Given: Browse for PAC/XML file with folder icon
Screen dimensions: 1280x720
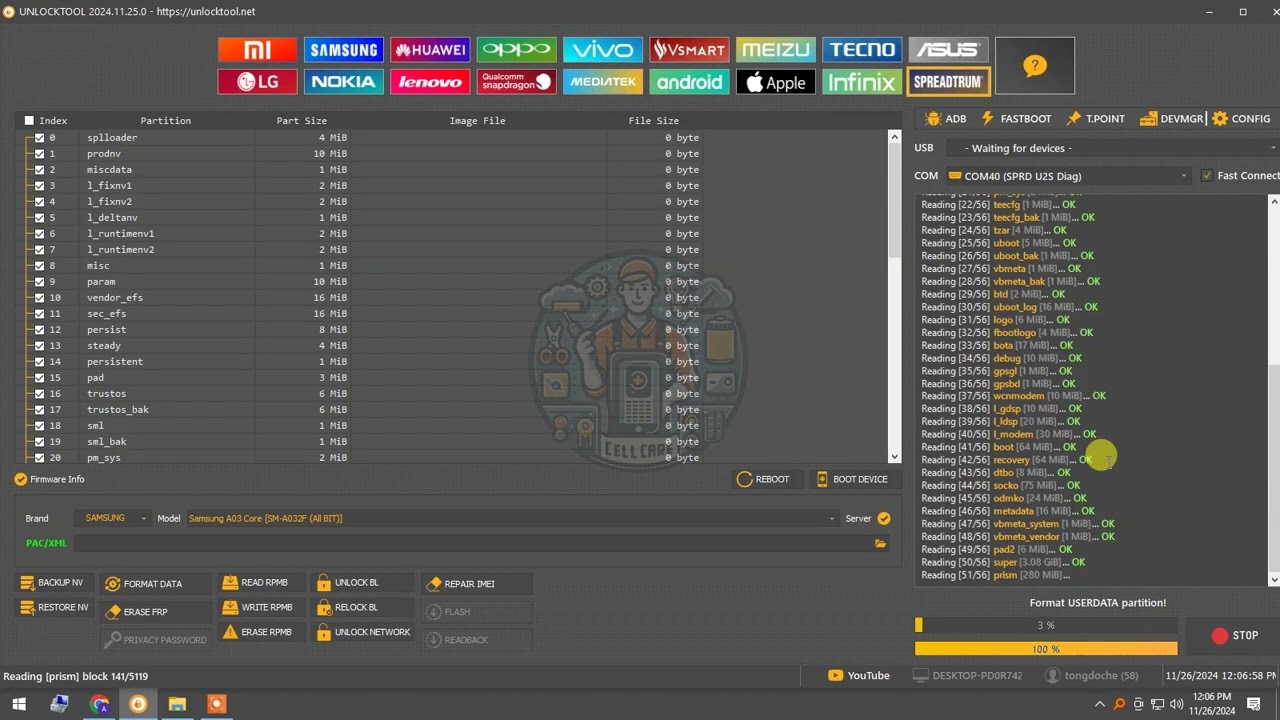Looking at the screenshot, I should (880, 544).
